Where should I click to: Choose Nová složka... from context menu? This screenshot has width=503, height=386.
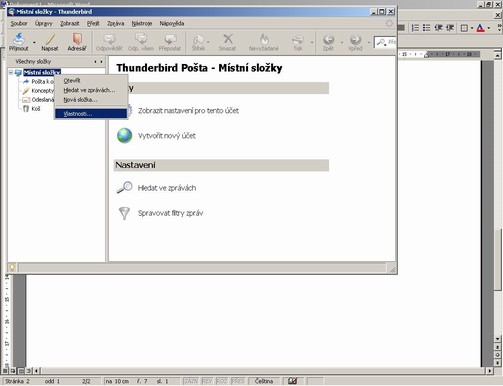pyautogui.click(x=91, y=100)
